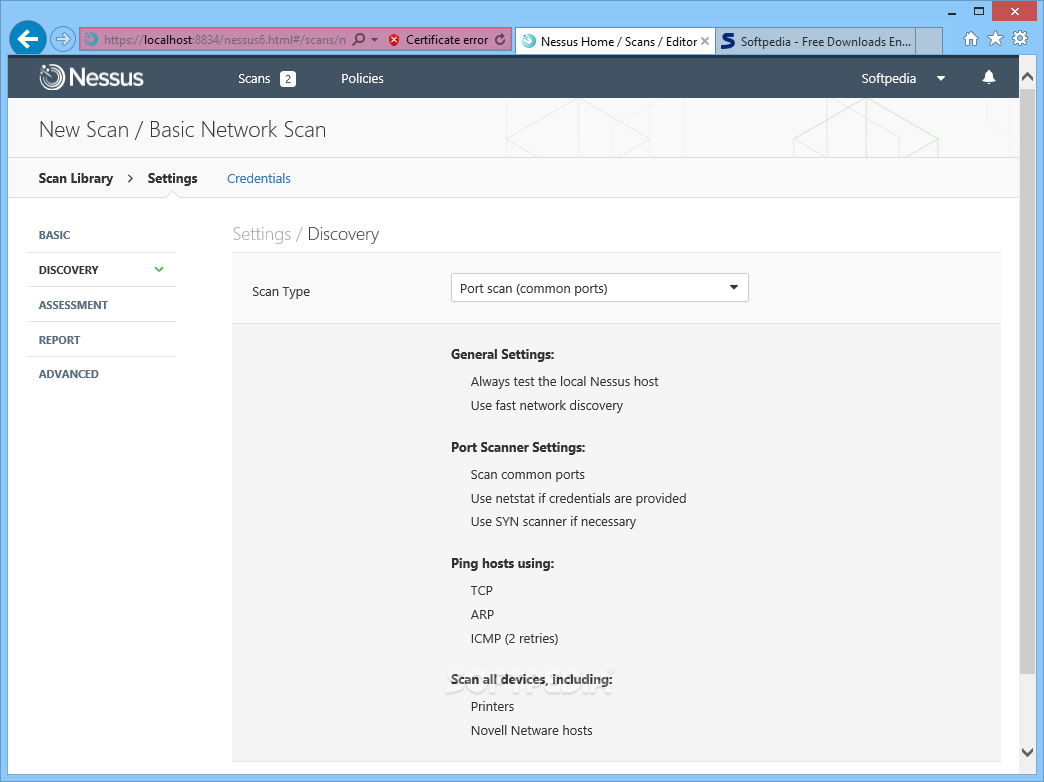Open notifications bell icon
Image resolution: width=1044 pixels, height=782 pixels.
pos(989,77)
